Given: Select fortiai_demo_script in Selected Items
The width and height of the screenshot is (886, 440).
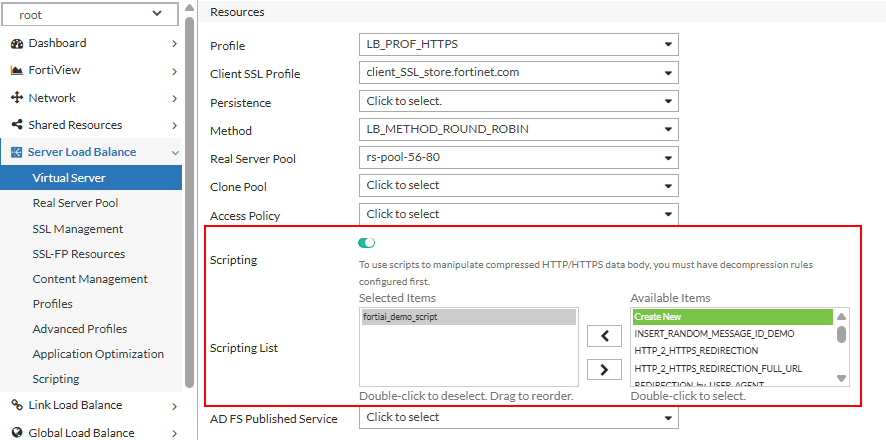Looking at the screenshot, I should pyautogui.click(x=468, y=317).
